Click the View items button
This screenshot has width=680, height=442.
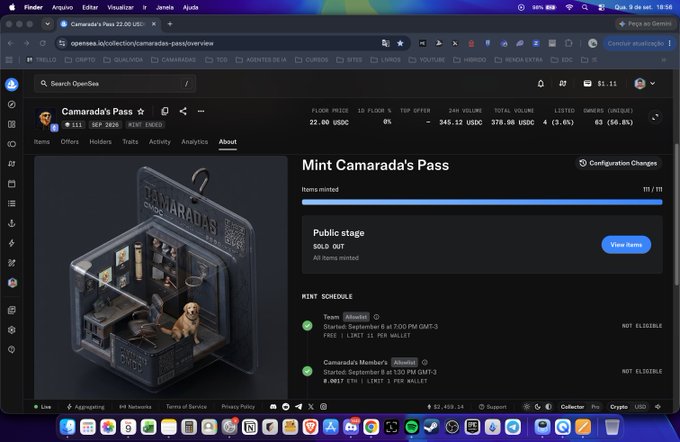pyautogui.click(x=626, y=245)
